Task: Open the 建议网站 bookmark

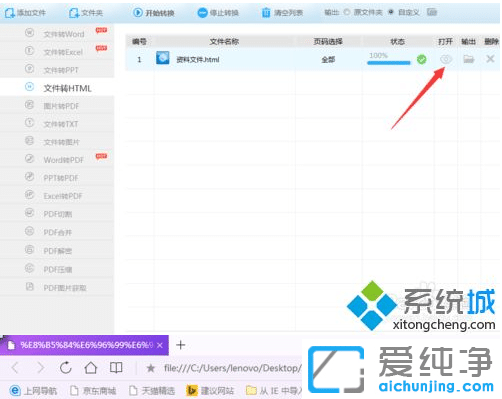Action: (210, 390)
